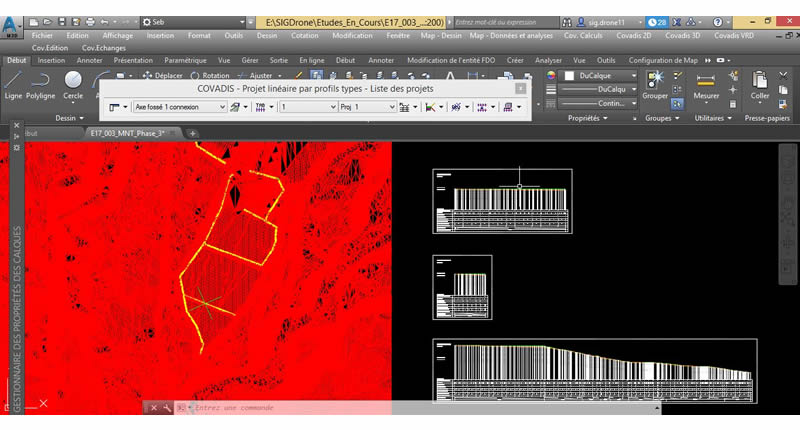The height and width of the screenshot is (430, 800).
Task: Toggle auto-hide on the layer properties palette
Action: point(16,136)
